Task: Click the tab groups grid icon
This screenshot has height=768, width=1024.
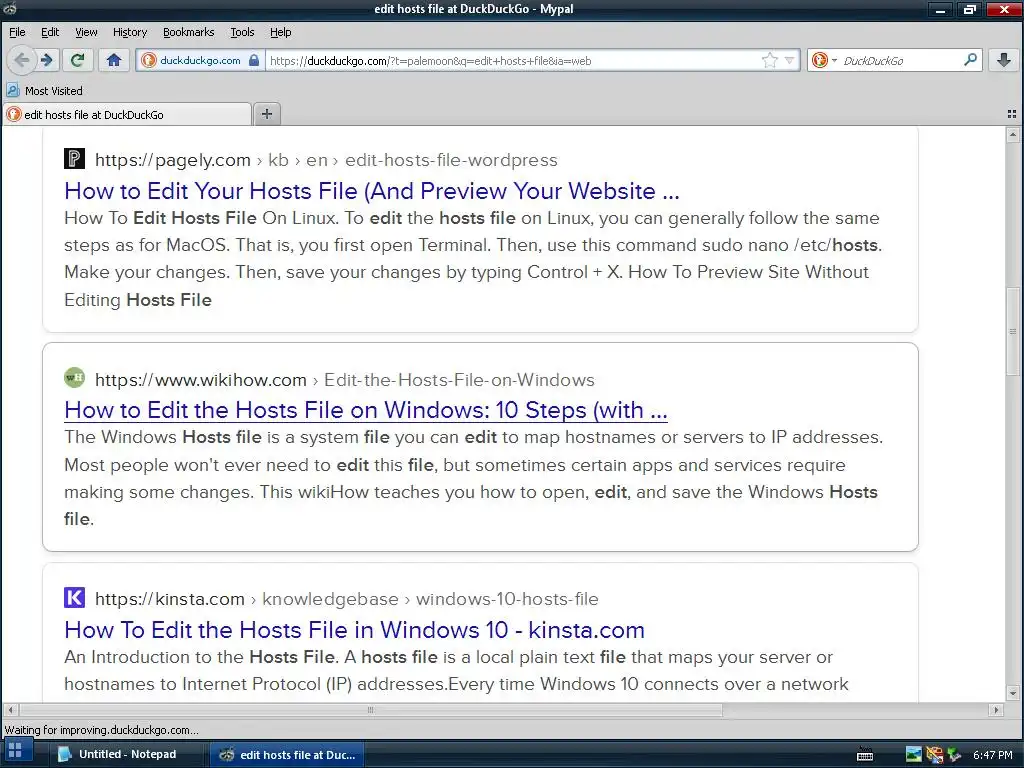Action: (1012, 114)
